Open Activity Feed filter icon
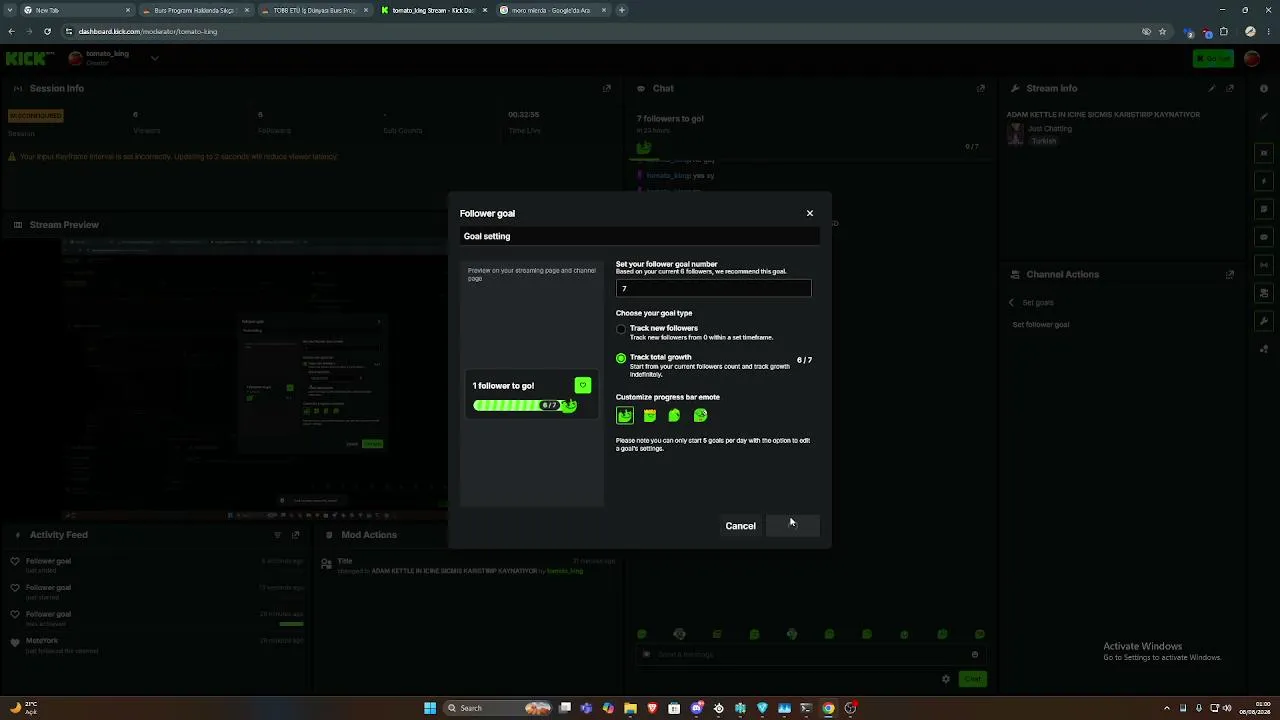The width and height of the screenshot is (1280, 720). click(x=277, y=535)
